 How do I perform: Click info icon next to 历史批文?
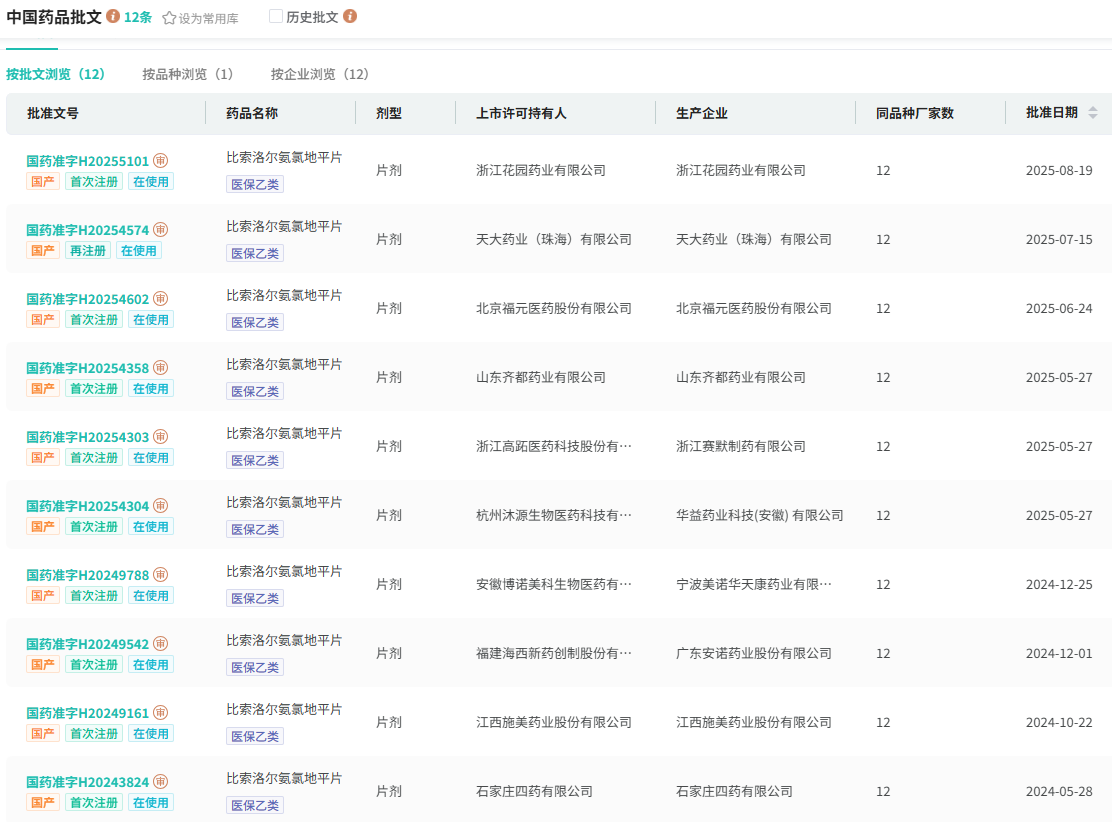(x=350, y=17)
